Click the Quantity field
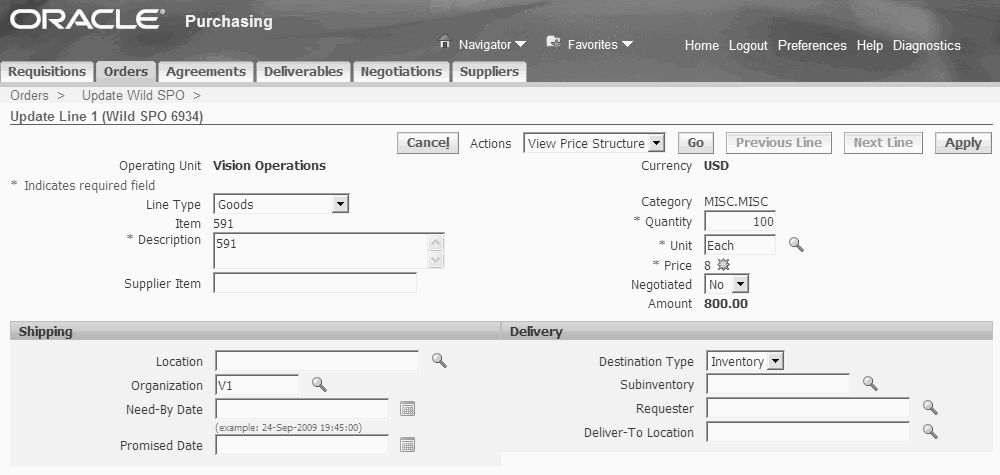 click(740, 221)
